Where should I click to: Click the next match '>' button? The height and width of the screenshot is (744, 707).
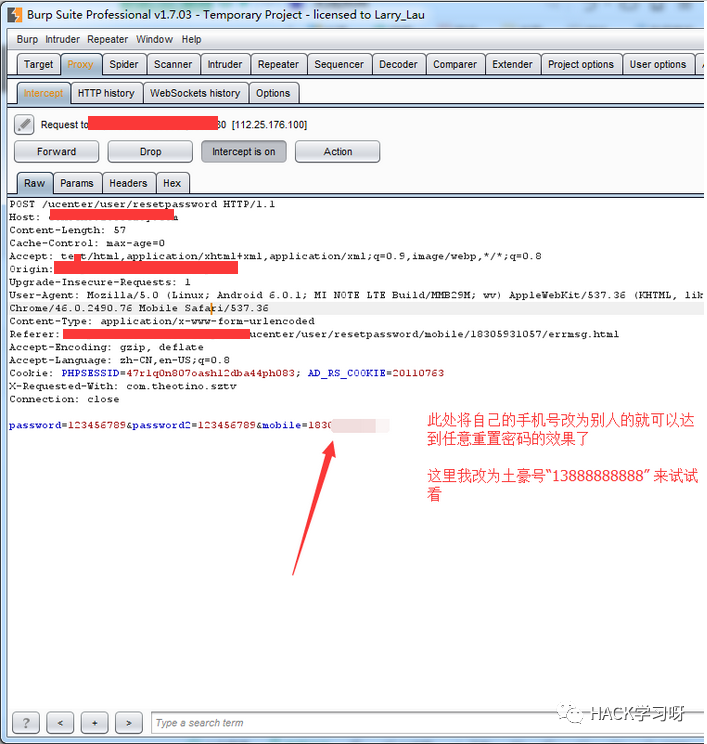pos(129,723)
